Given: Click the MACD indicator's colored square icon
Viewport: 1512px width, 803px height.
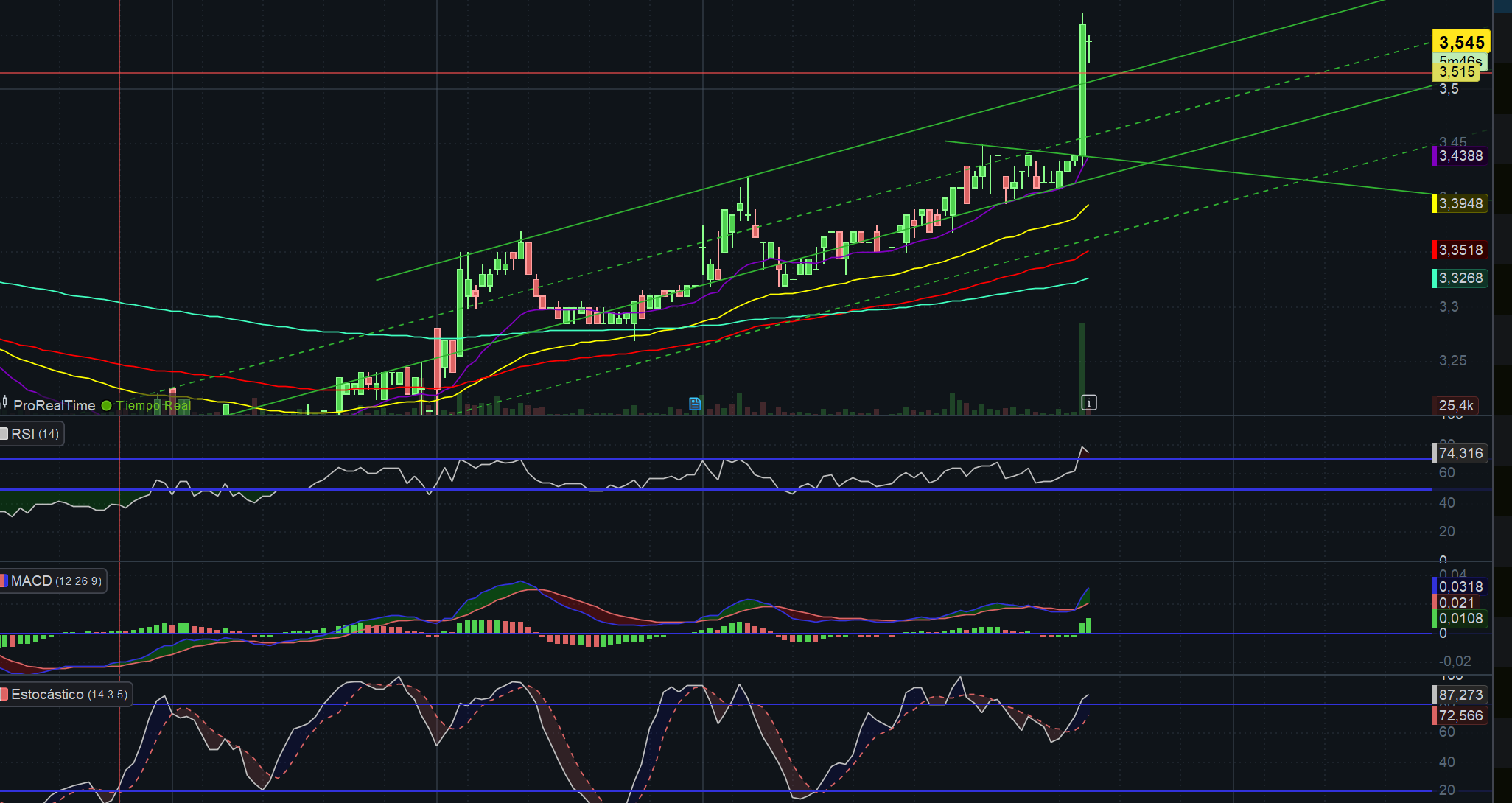Looking at the screenshot, I should coord(4,581).
